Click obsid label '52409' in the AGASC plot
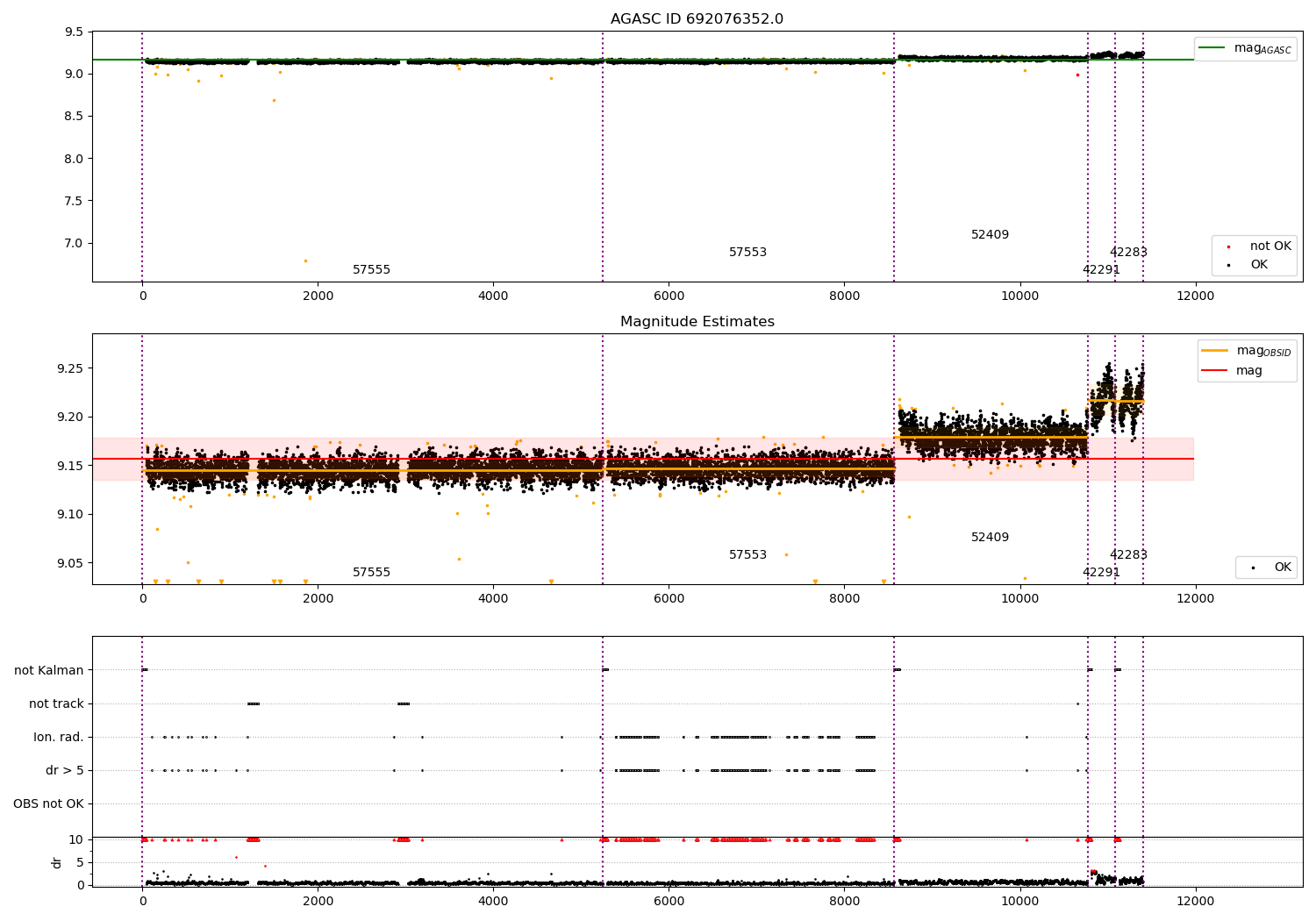This screenshot has height=921, width=1316. click(990, 235)
